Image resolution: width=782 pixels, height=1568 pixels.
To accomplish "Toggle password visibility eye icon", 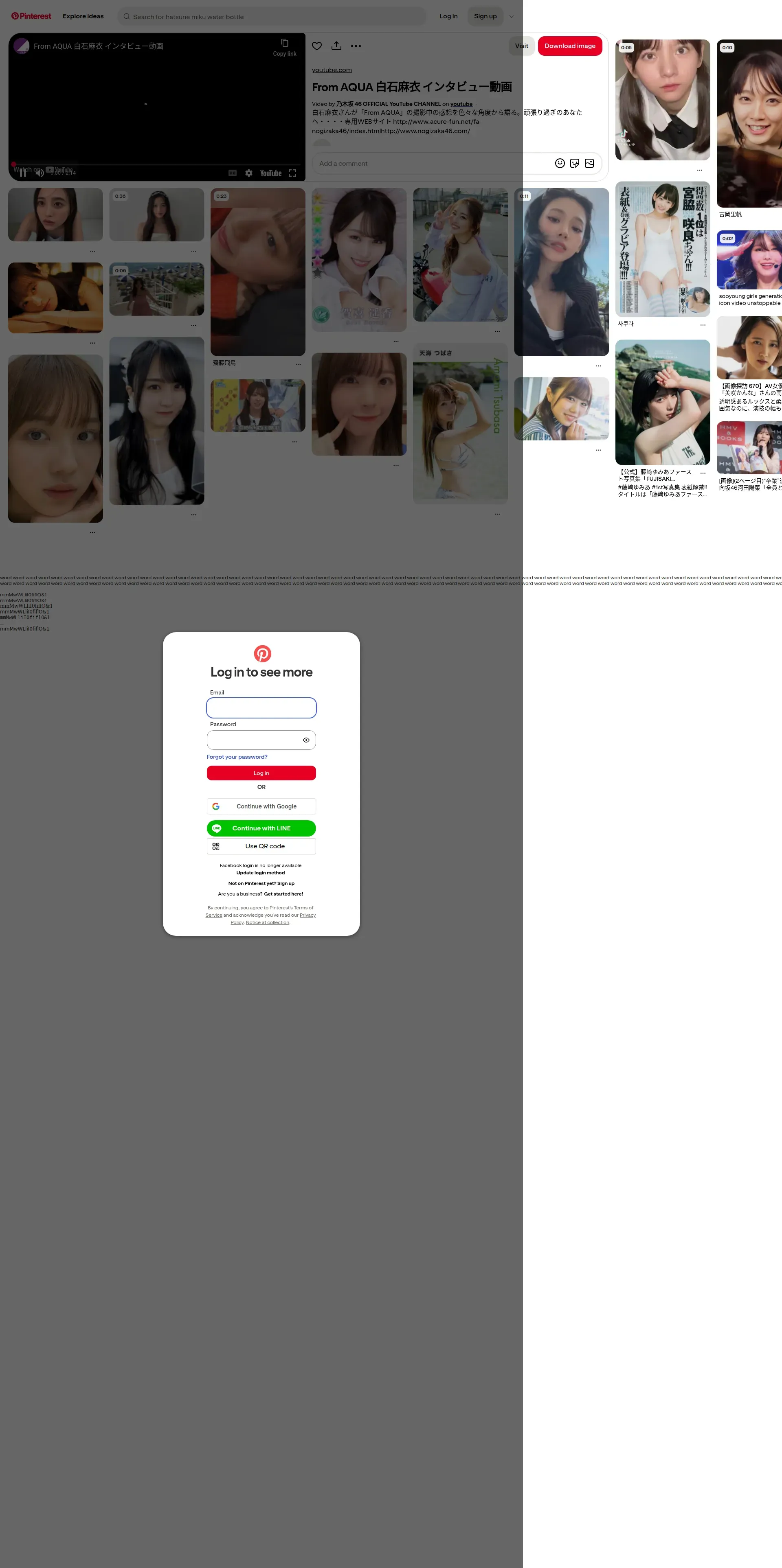I will 306,740.
